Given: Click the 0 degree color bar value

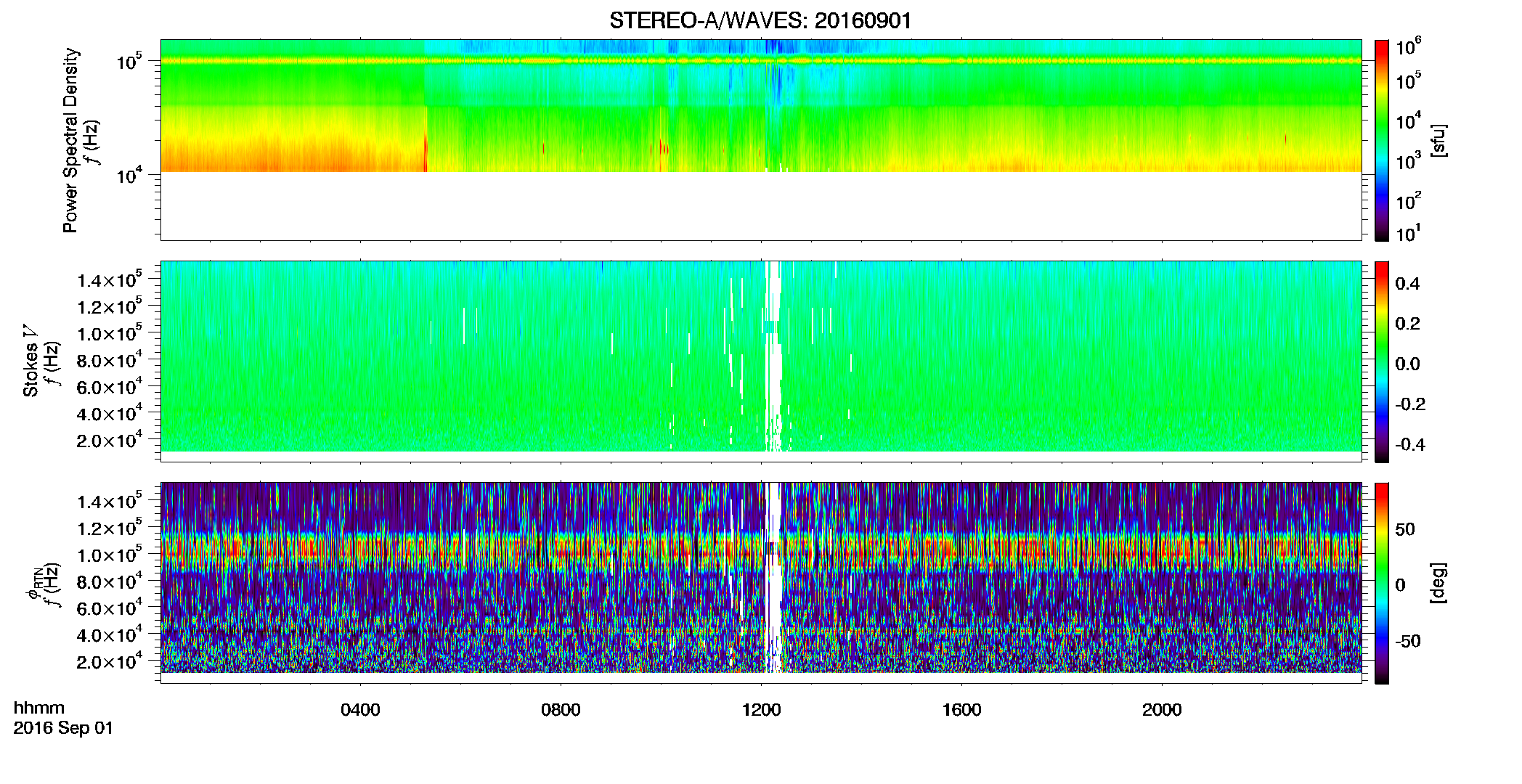Looking at the screenshot, I should 1399,585.
